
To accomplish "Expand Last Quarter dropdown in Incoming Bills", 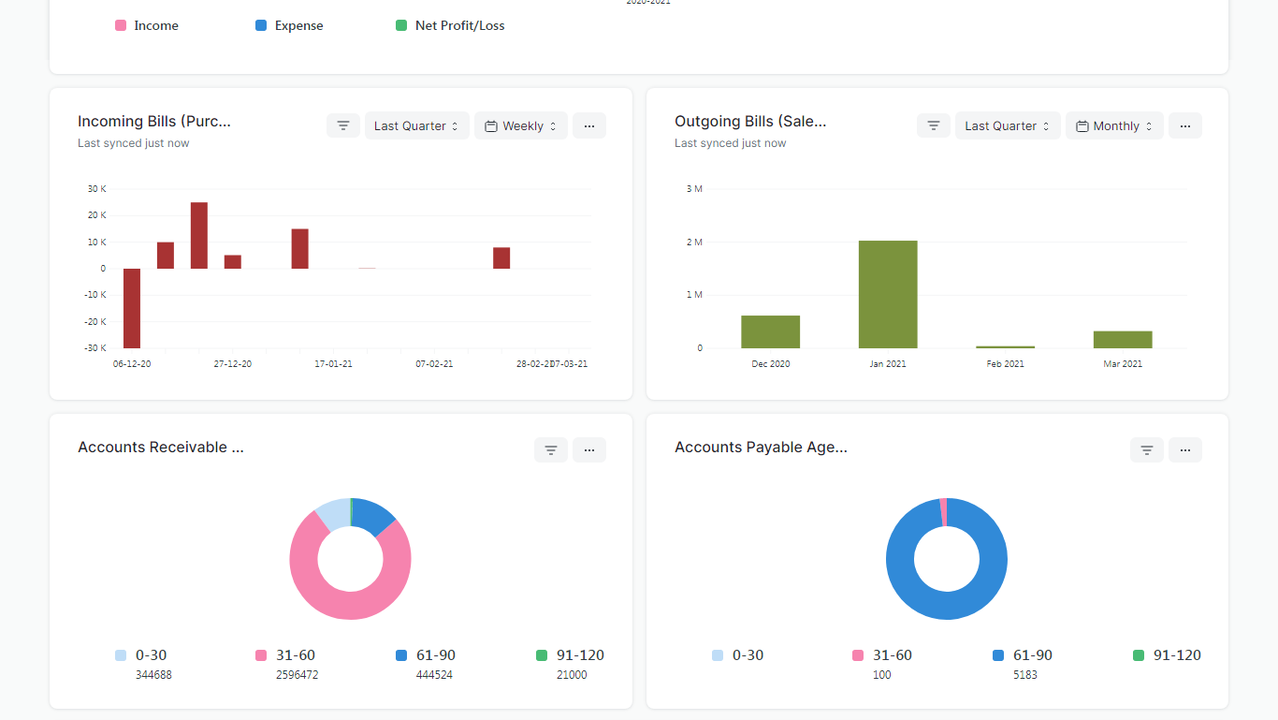I will (416, 126).
